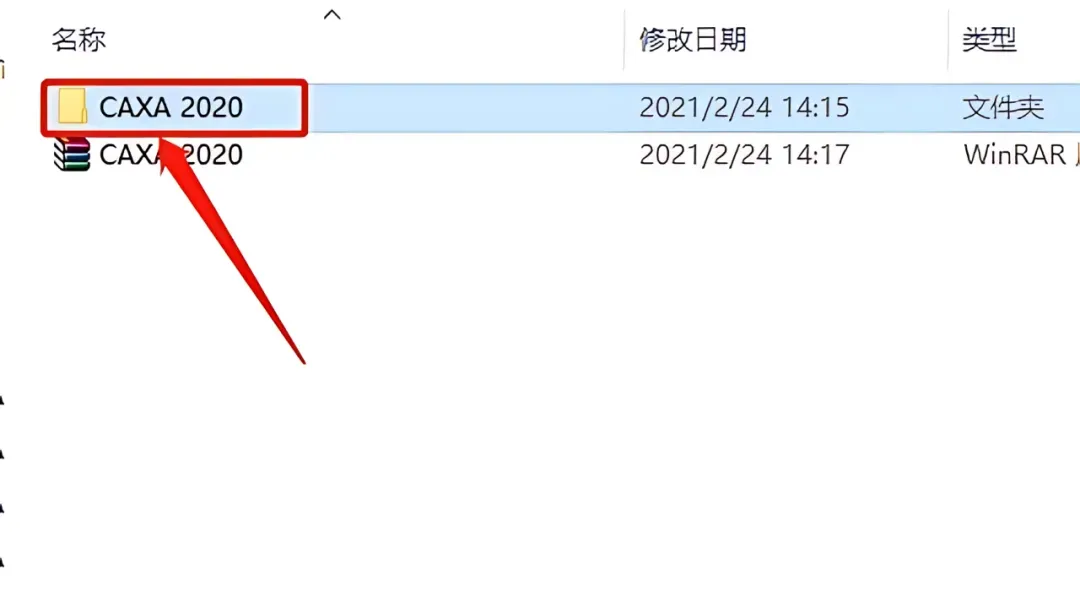The image size is (1080, 608).
Task: Click the red highlight border around CAXA 2020 folder
Action: [x=174, y=82]
